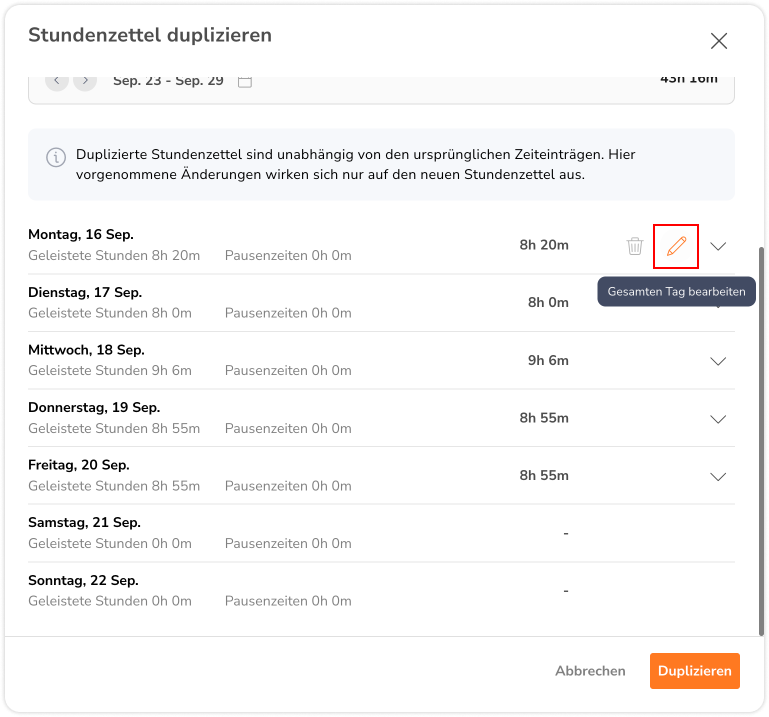
Task: Click the Gesamten Tag bearbeiten tooltip
Action: click(676, 292)
